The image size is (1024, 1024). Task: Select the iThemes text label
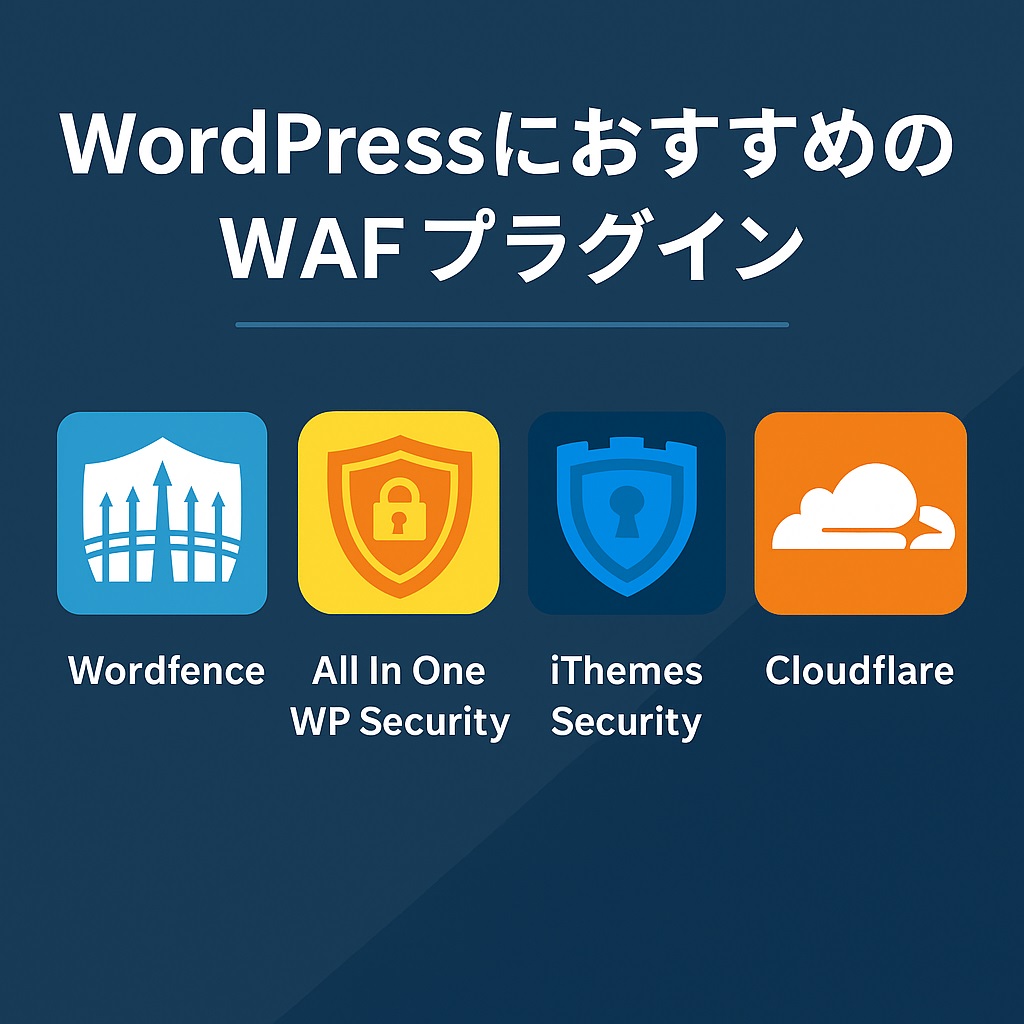pyautogui.click(x=626, y=671)
